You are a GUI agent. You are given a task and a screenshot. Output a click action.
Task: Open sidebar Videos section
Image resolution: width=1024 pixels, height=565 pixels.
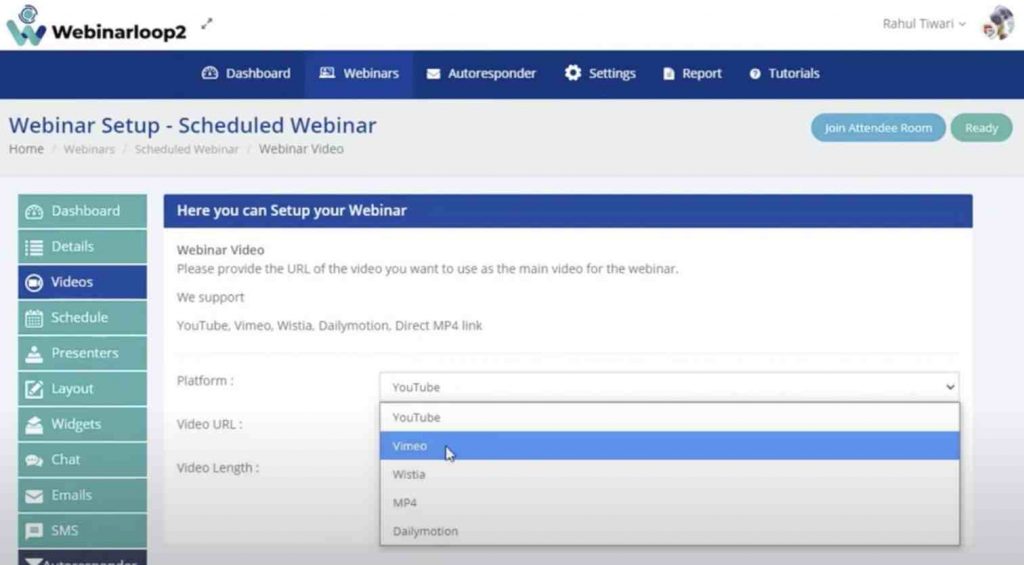pyautogui.click(x=82, y=282)
